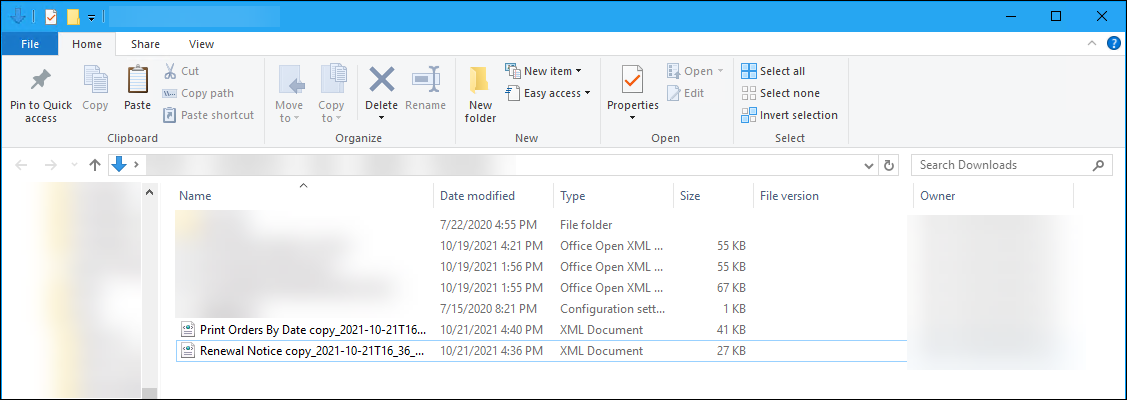Click the Configuration settings type cell

(x=612, y=309)
